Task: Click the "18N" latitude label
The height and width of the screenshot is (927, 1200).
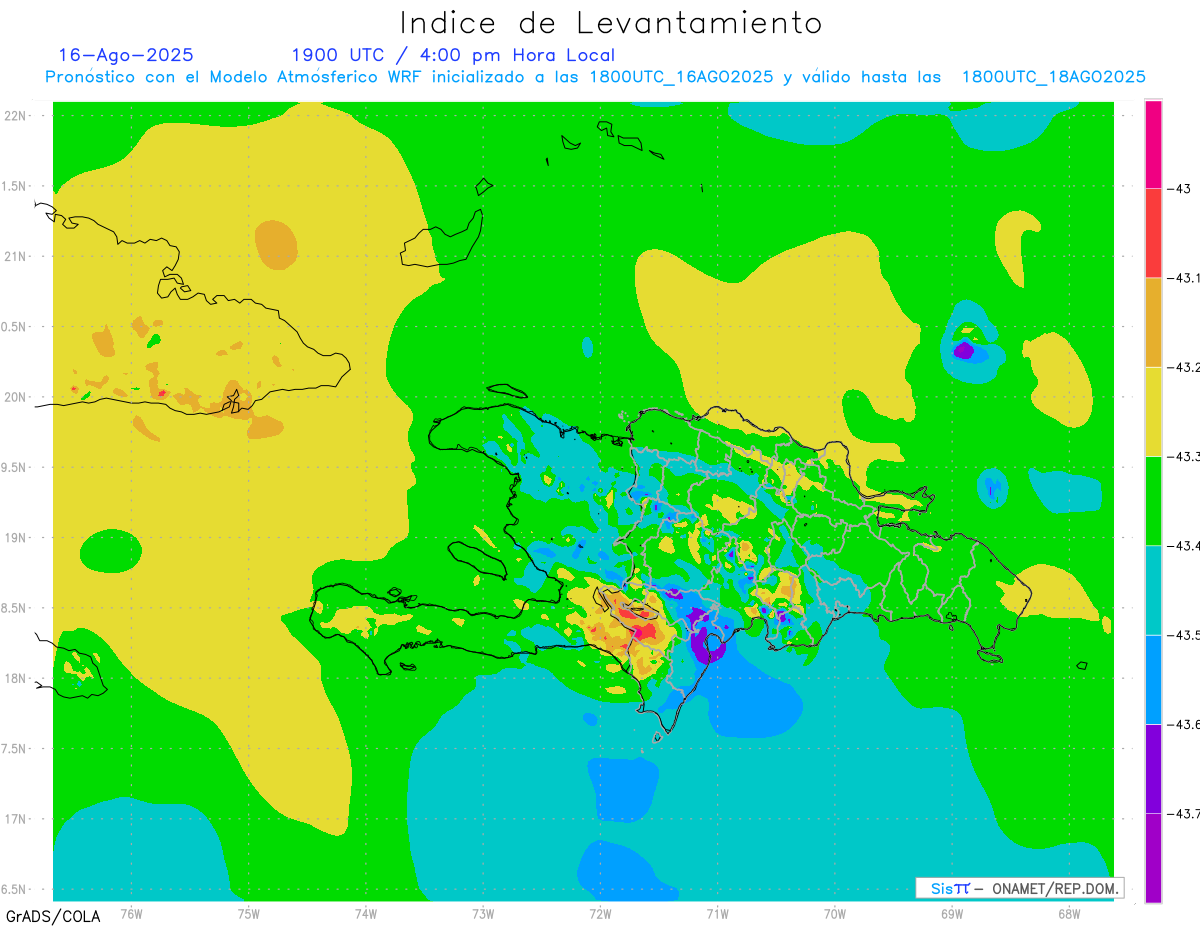Action: [16, 678]
